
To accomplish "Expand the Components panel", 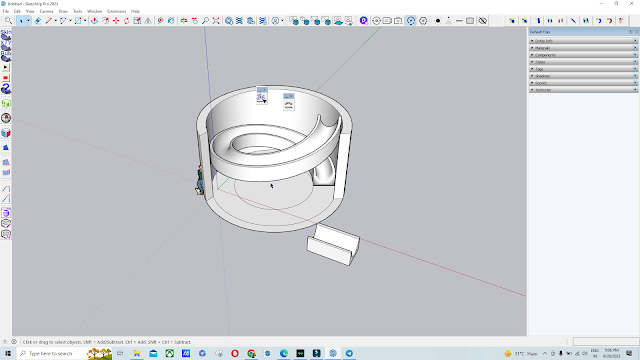I will coord(584,55).
